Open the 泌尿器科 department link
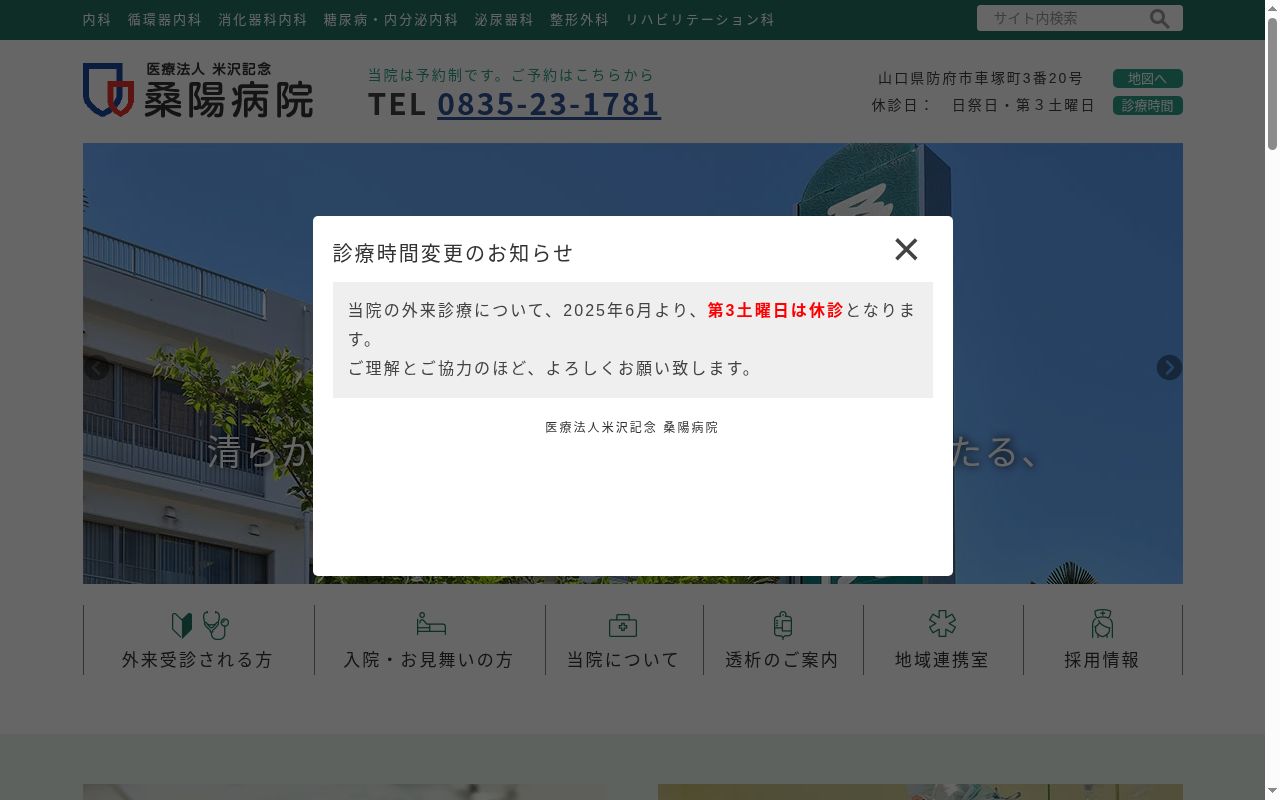 (504, 19)
